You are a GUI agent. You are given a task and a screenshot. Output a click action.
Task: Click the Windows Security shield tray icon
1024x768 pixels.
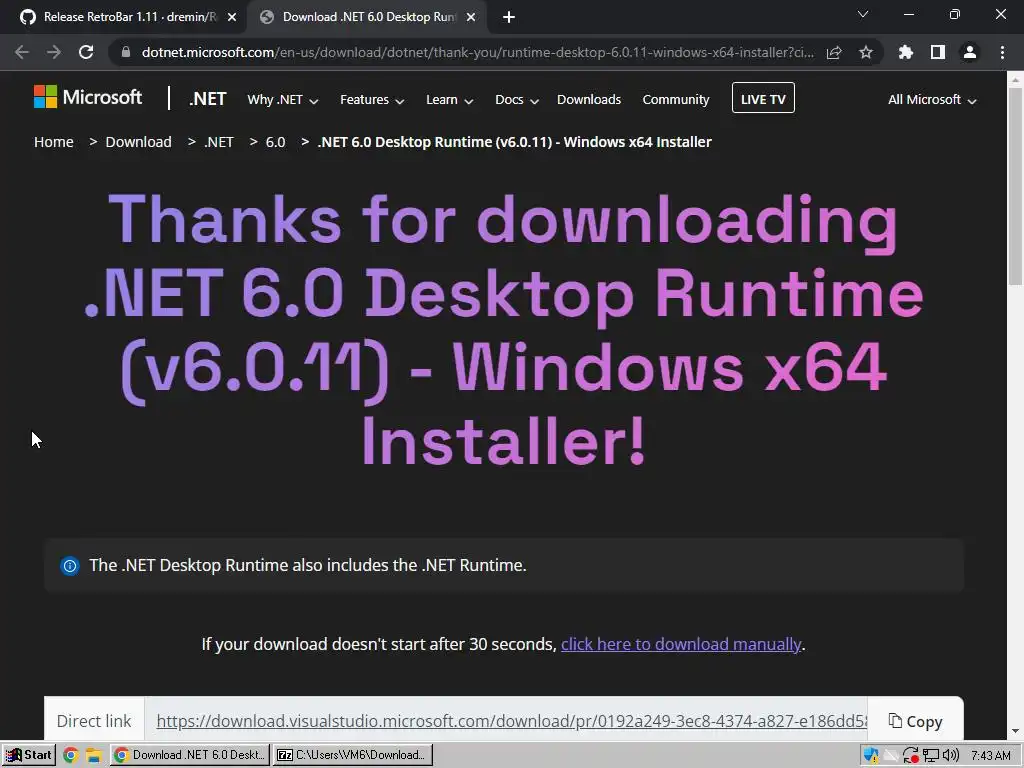871,756
